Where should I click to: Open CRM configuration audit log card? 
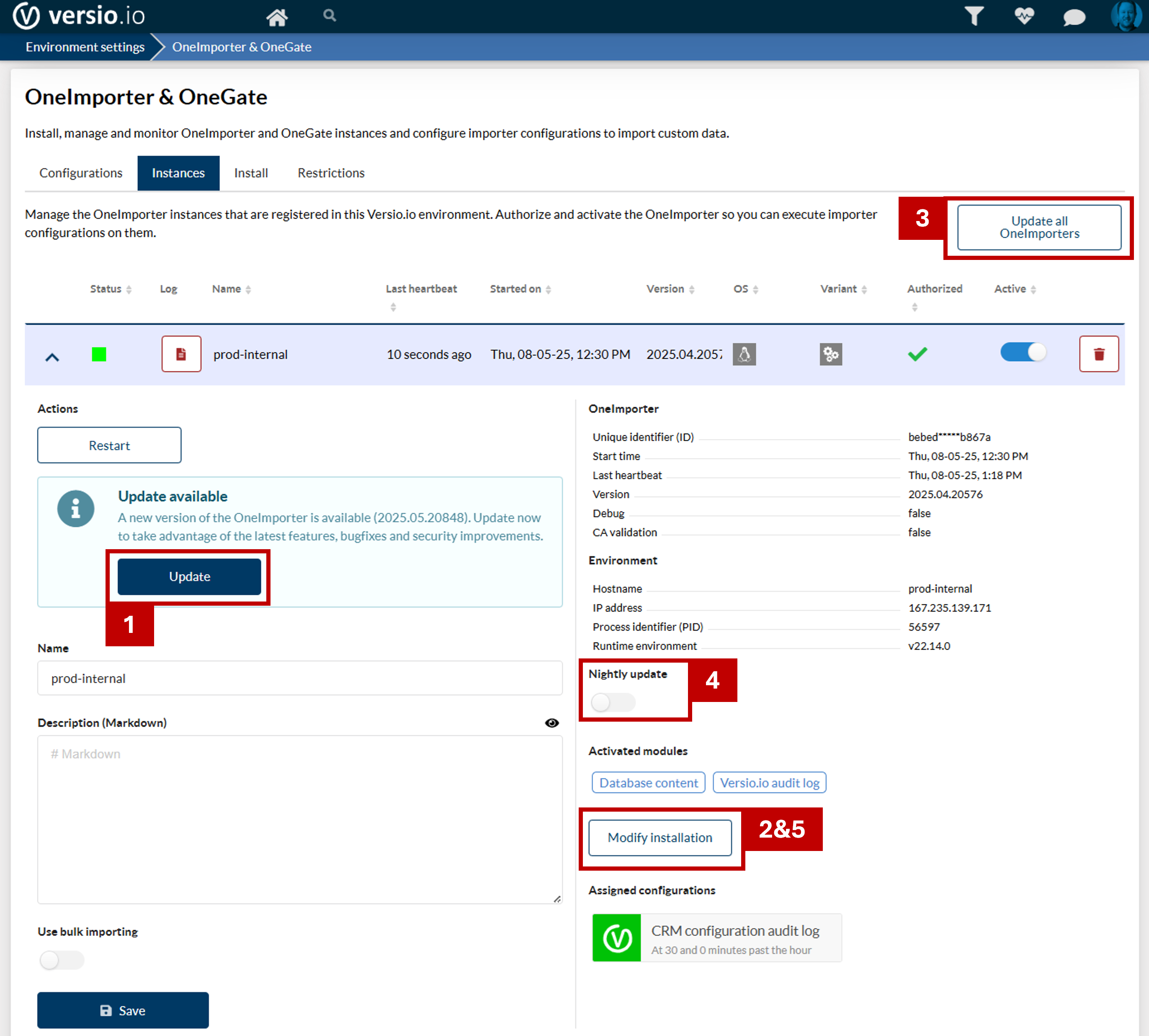tap(717, 938)
